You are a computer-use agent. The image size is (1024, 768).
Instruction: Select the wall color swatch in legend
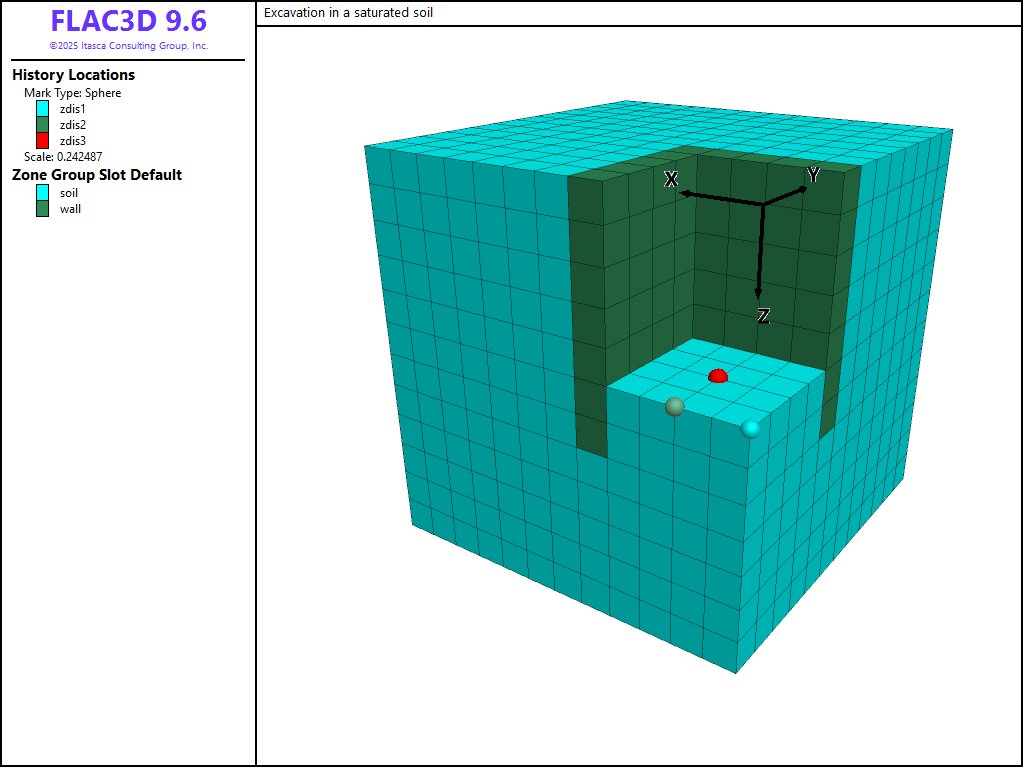click(42, 209)
